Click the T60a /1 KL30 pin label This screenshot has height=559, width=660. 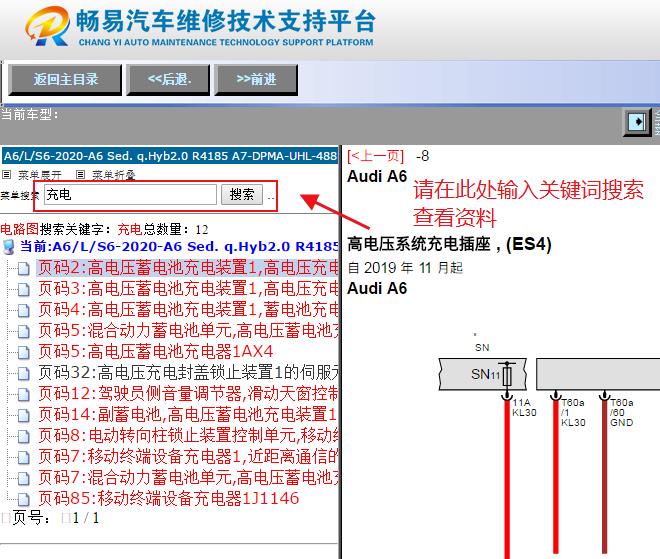573,413
